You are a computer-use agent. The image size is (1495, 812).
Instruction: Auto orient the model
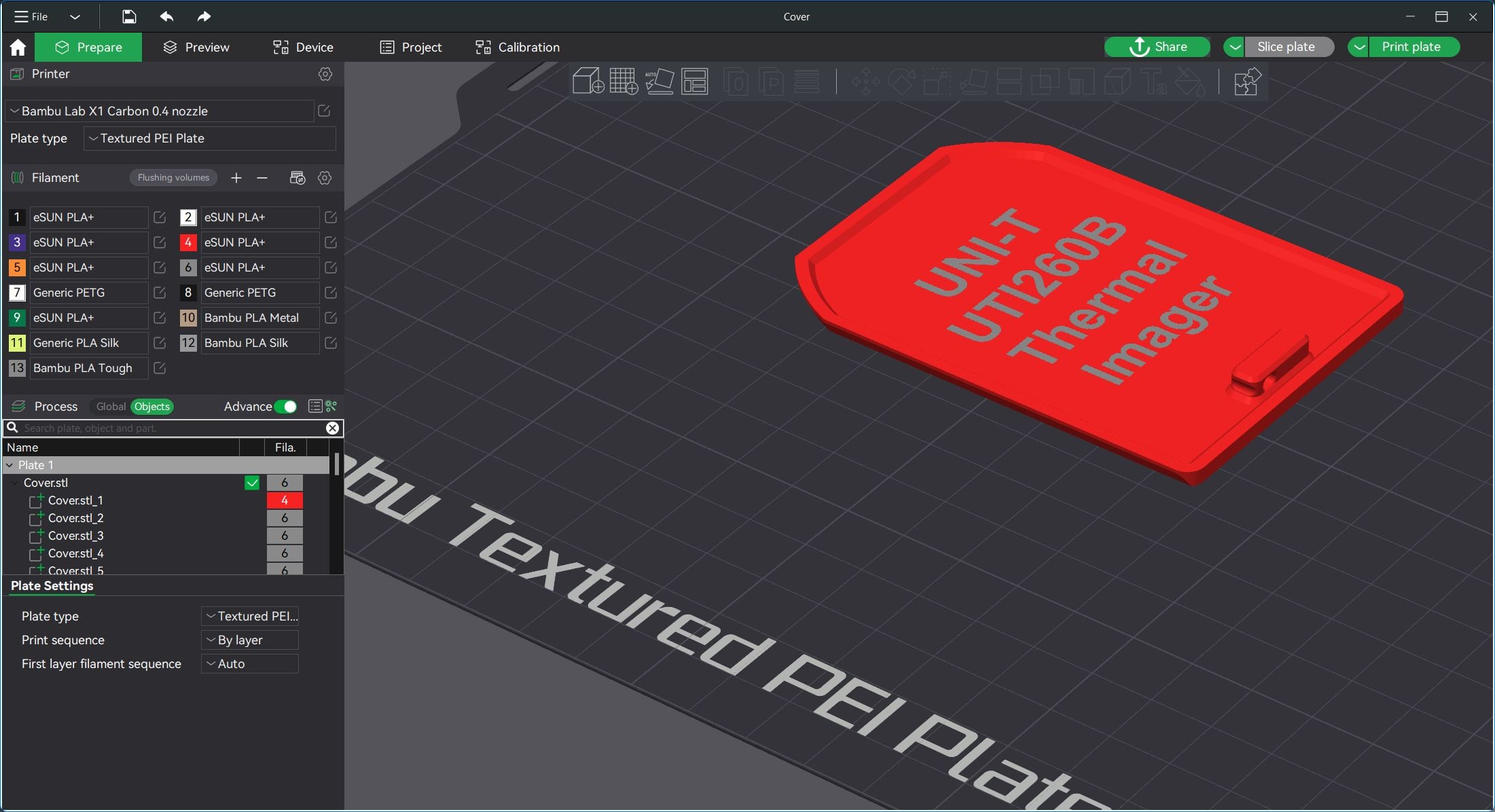(659, 81)
